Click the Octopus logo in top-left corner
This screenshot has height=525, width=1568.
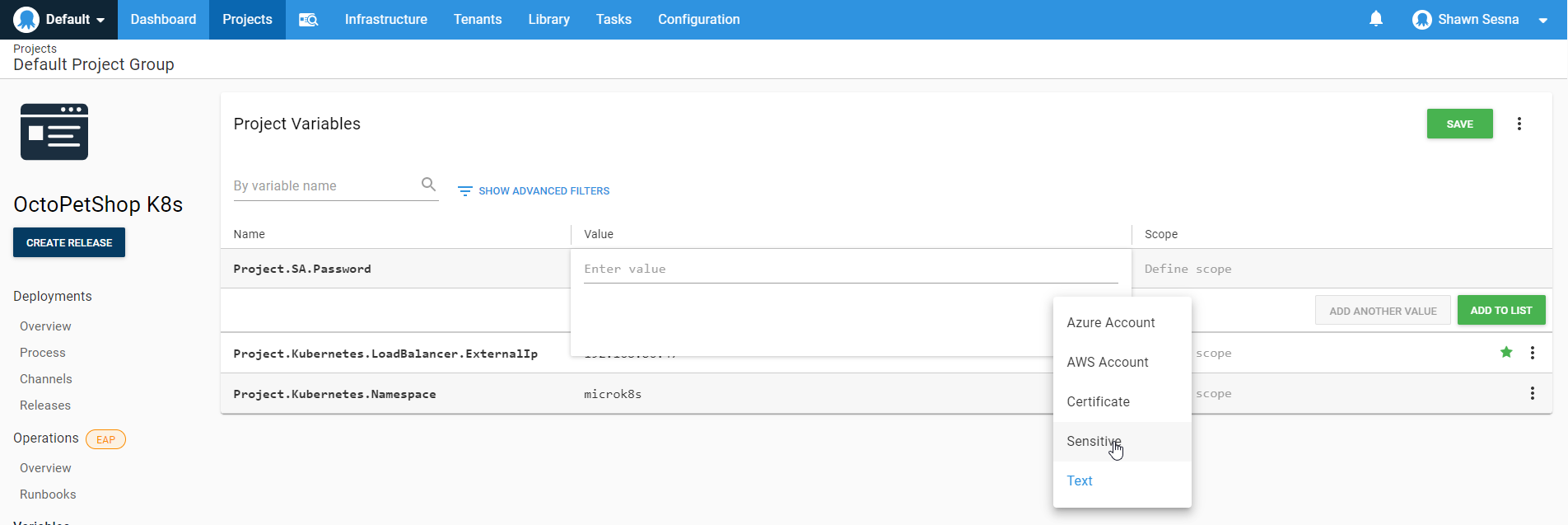coord(26,19)
